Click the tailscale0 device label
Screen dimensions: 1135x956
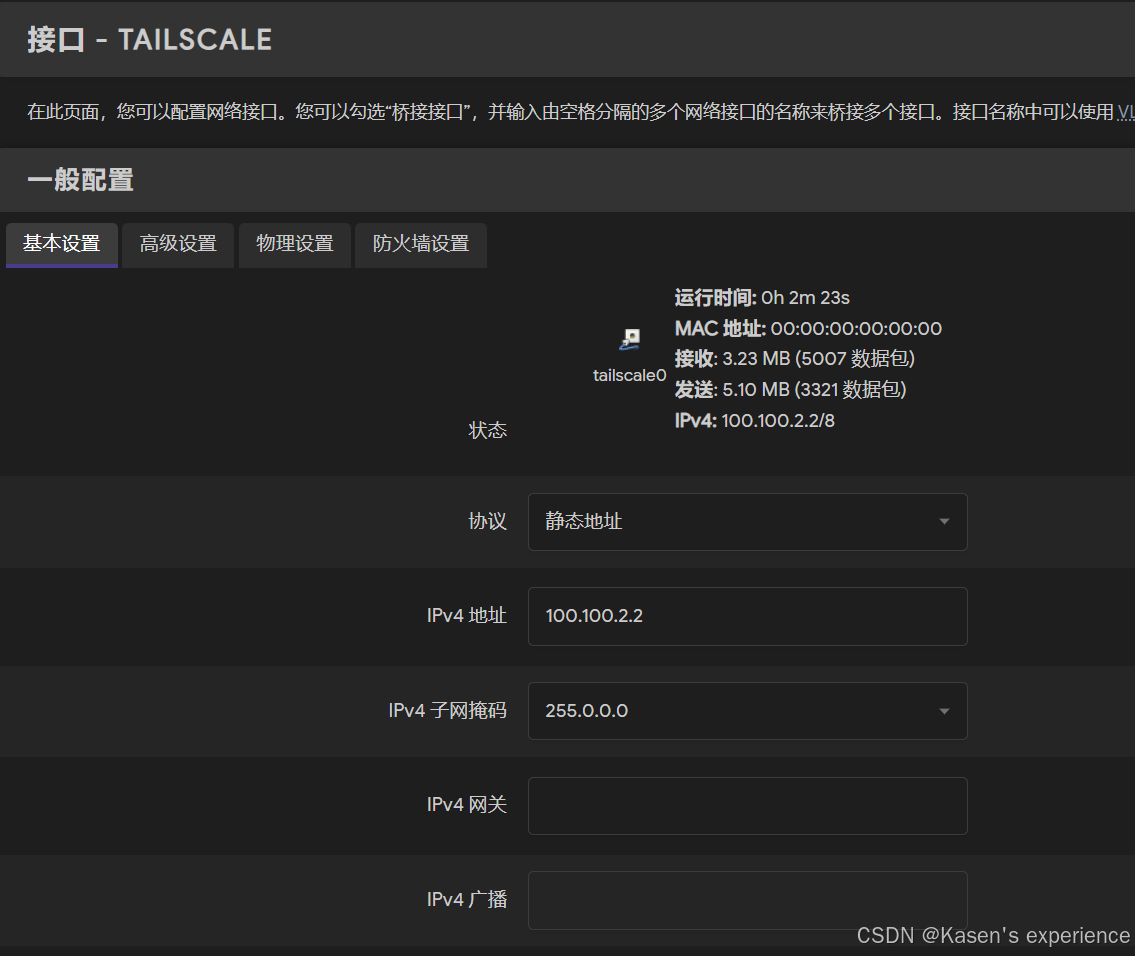click(630, 375)
